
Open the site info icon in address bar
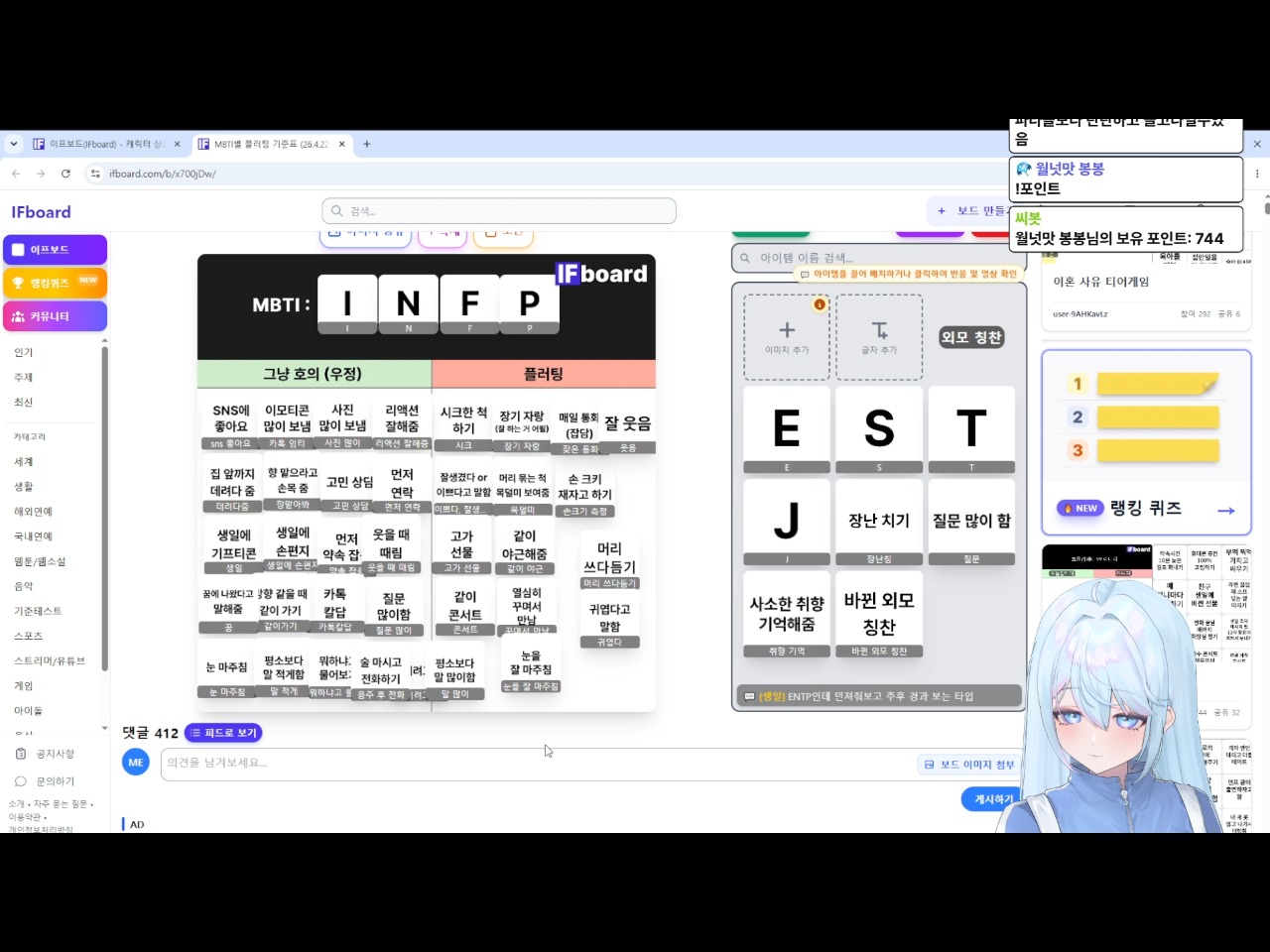(x=95, y=174)
